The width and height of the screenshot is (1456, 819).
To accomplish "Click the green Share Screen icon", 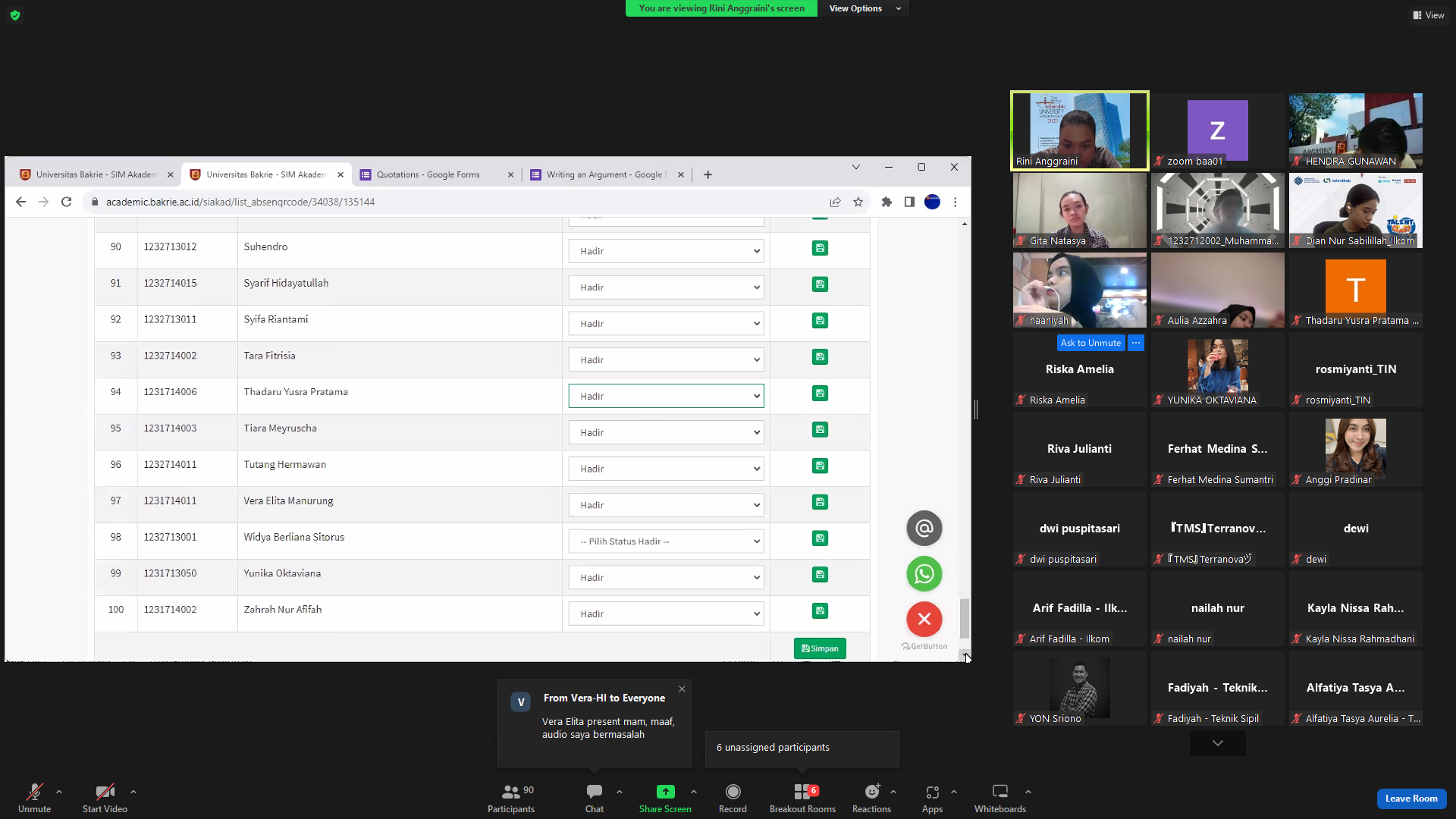I will [x=665, y=792].
